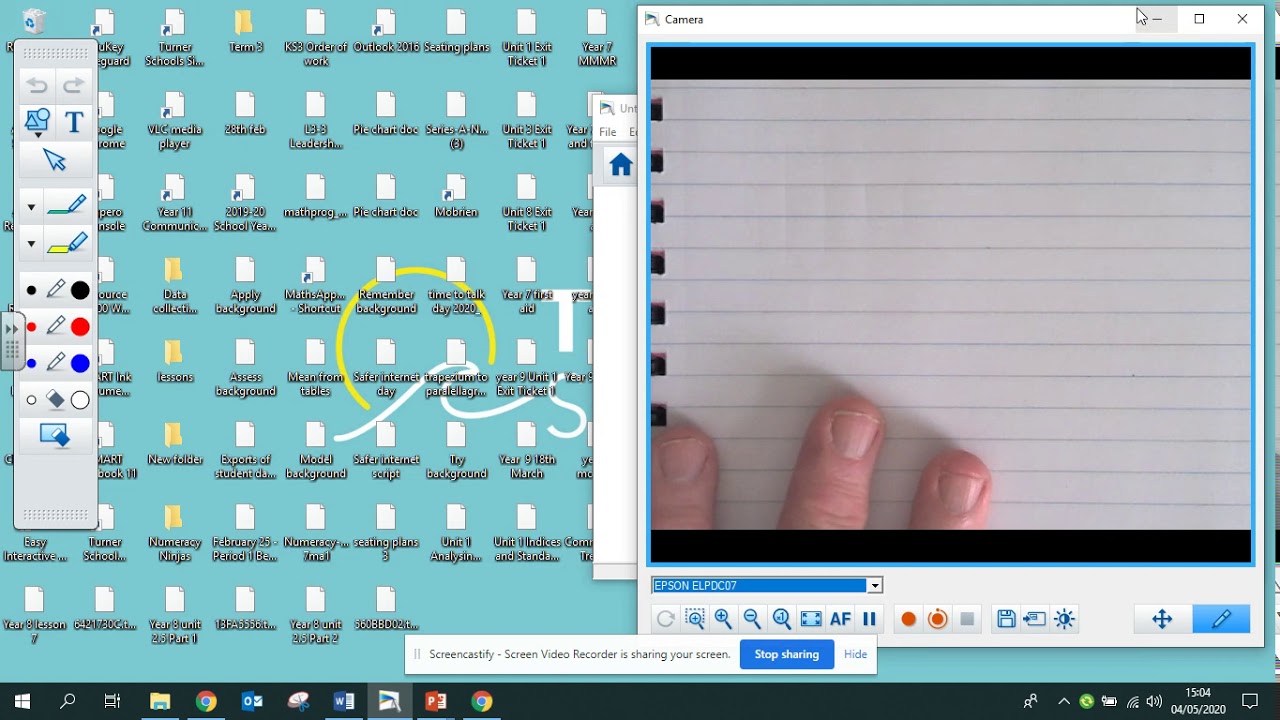Expand the pen options dropdown arrow
The image size is (1280, 720).
pos(31,207)
